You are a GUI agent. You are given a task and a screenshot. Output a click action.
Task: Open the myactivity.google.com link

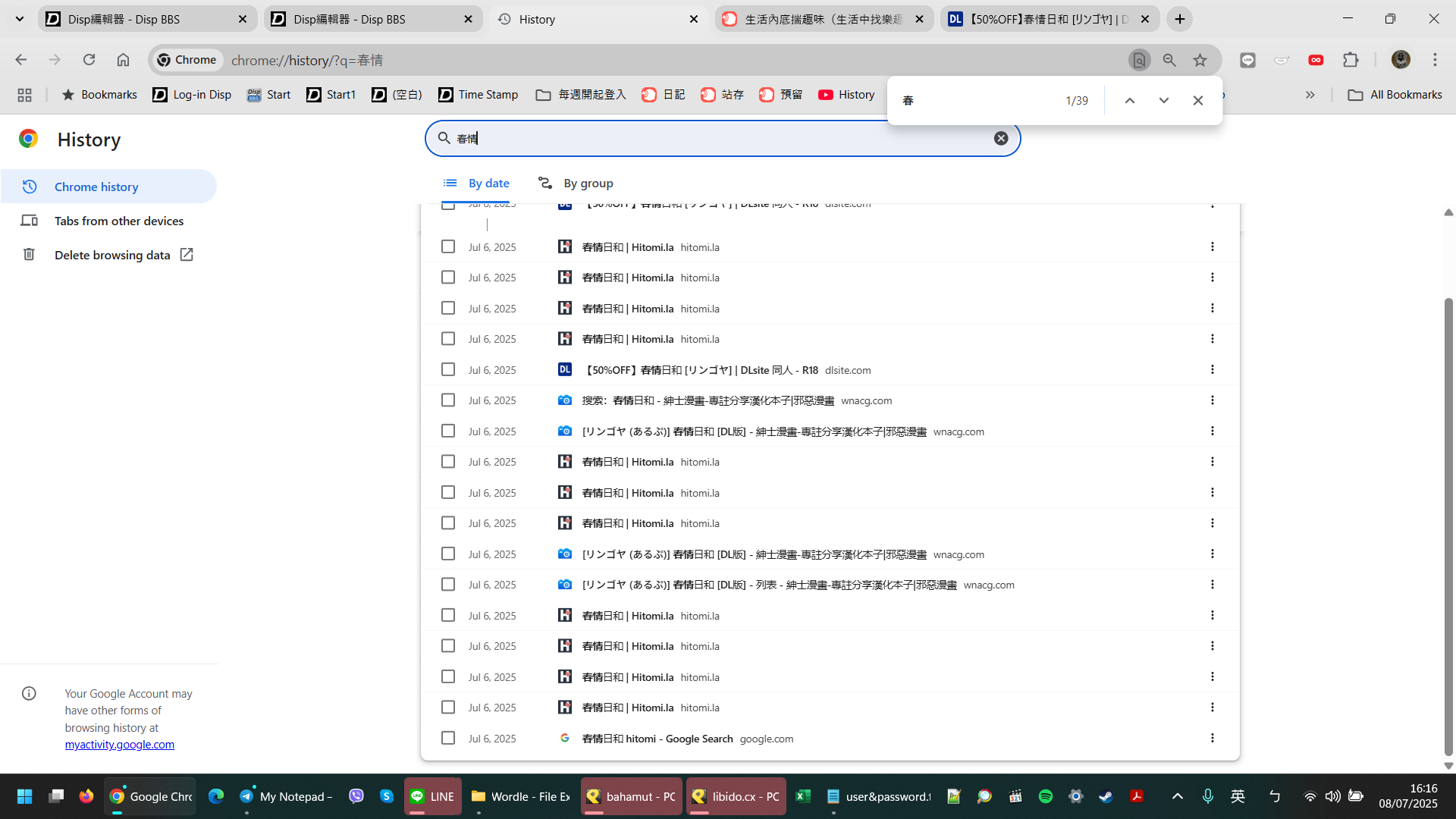(120, 745)
